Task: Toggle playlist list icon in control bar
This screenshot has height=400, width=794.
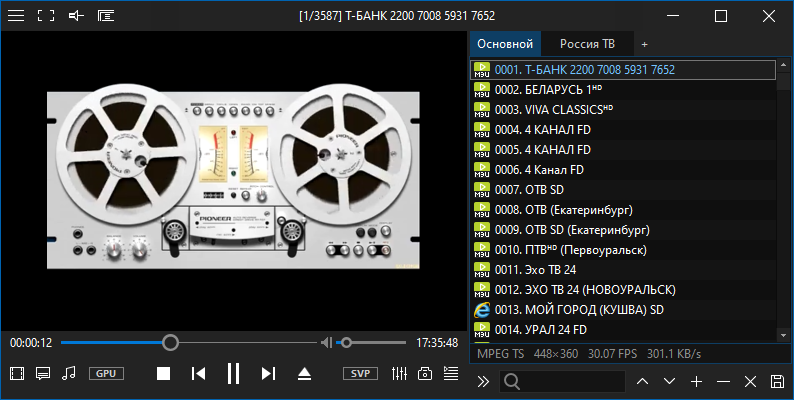Action: tap(451, 374)
